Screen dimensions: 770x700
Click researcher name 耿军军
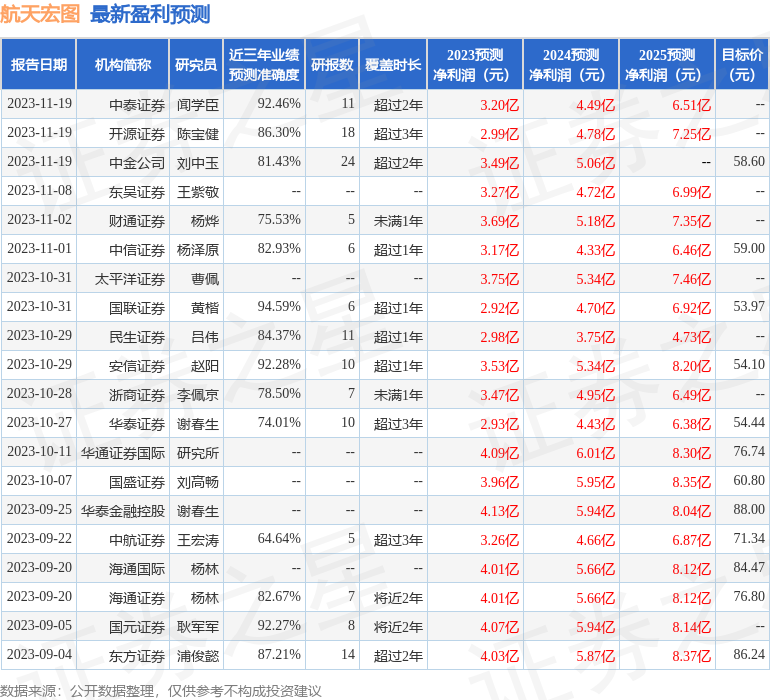(197, 626)
